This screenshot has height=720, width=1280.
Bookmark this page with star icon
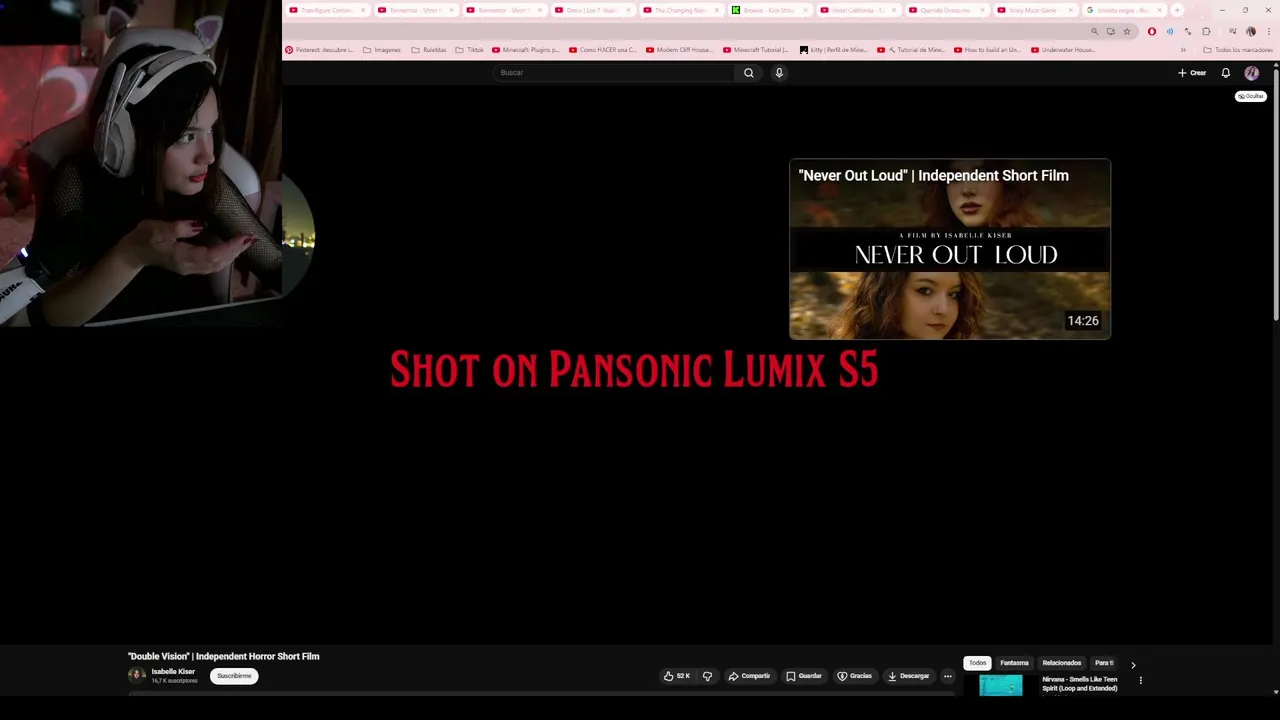pyautogui.click(x=1127, y=31)
